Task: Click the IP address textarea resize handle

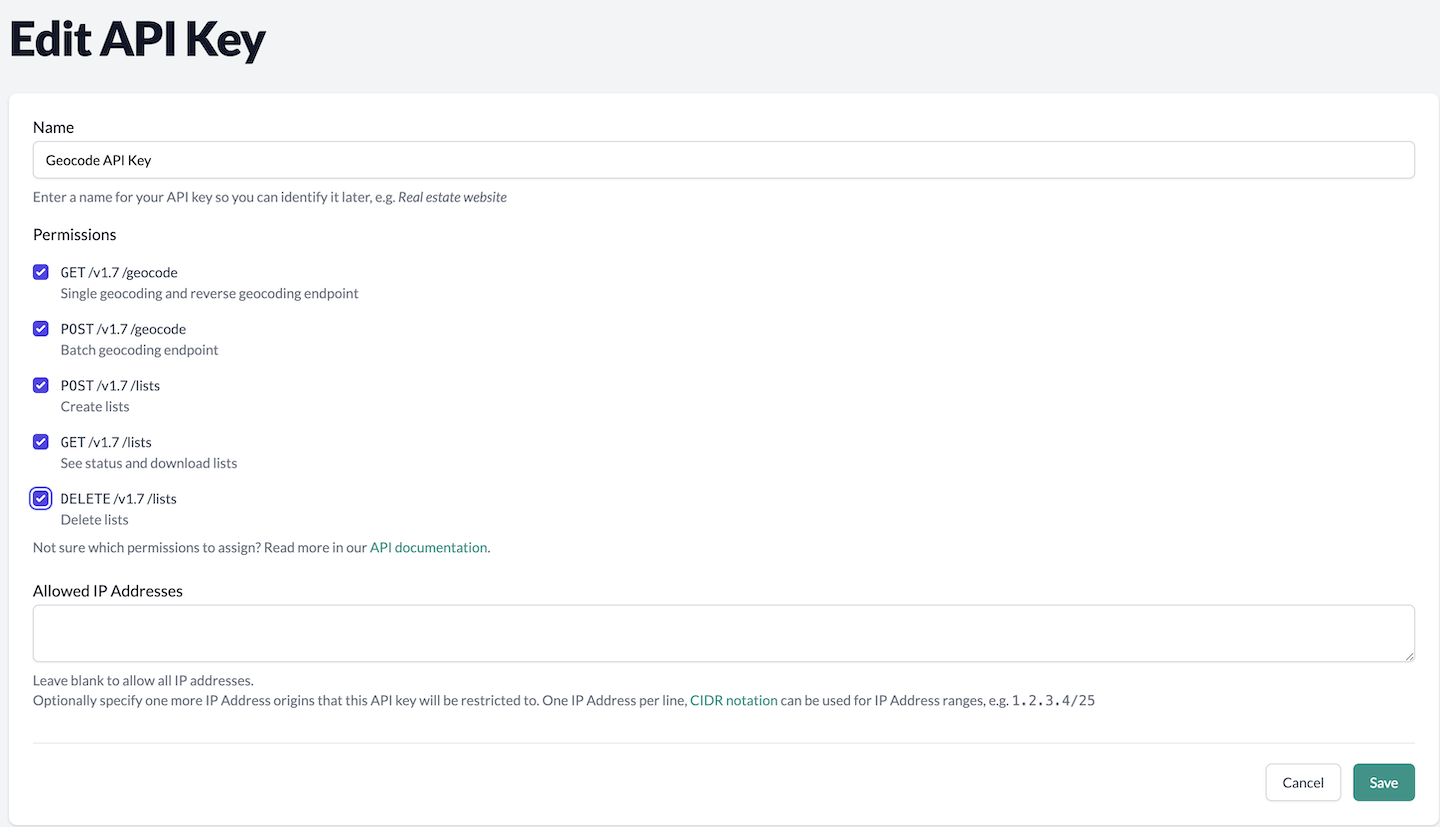Action: [1408, 655]
